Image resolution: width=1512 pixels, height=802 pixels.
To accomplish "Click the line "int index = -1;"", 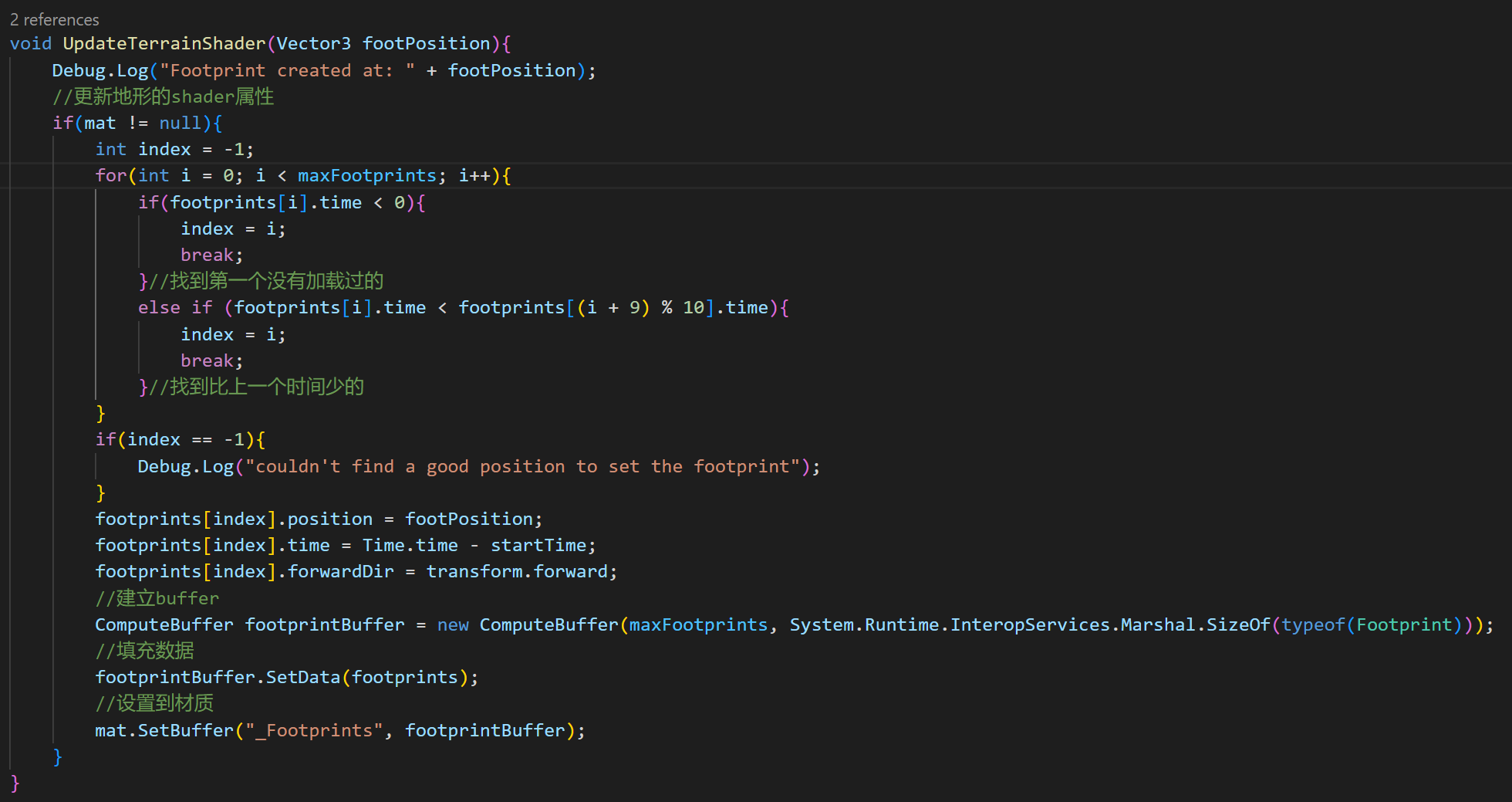I will (x=174, y=149).
